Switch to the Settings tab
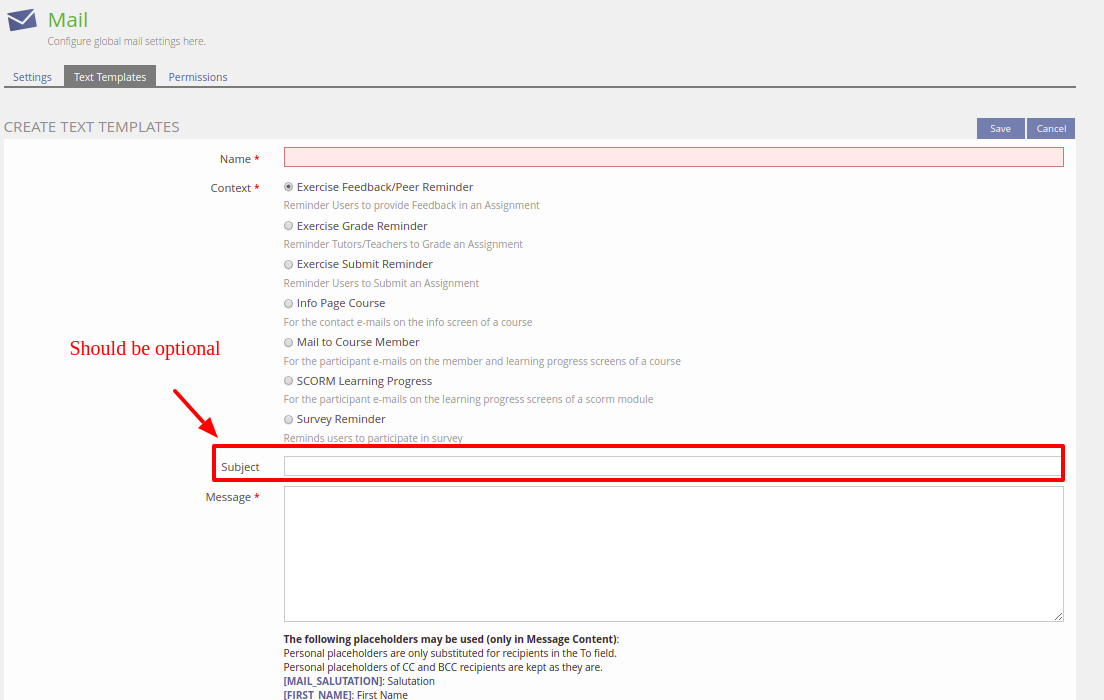Viewport: 1104px width, 700px height. point(32,77)
